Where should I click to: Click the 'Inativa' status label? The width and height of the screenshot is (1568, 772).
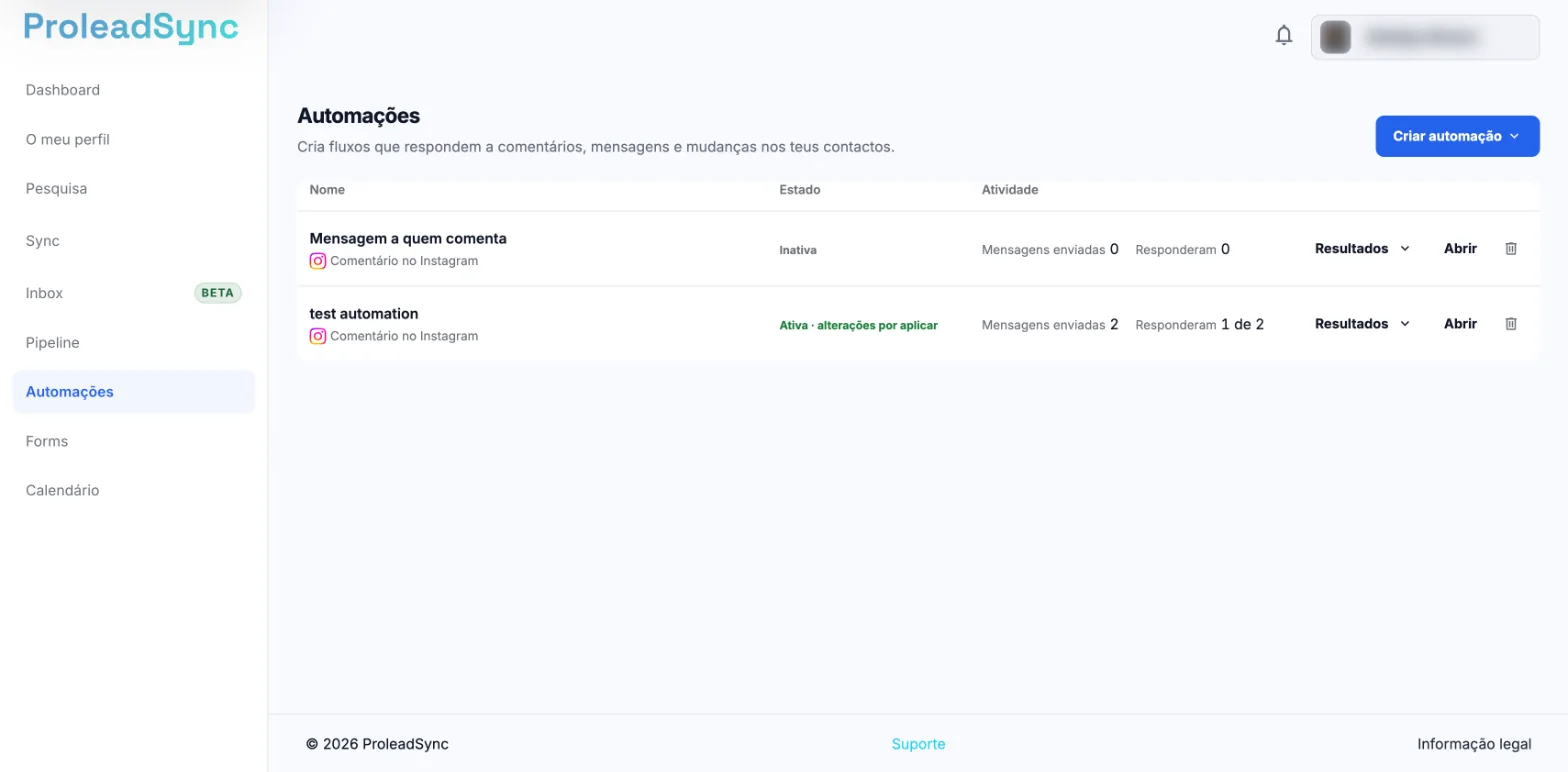point(798,250)
